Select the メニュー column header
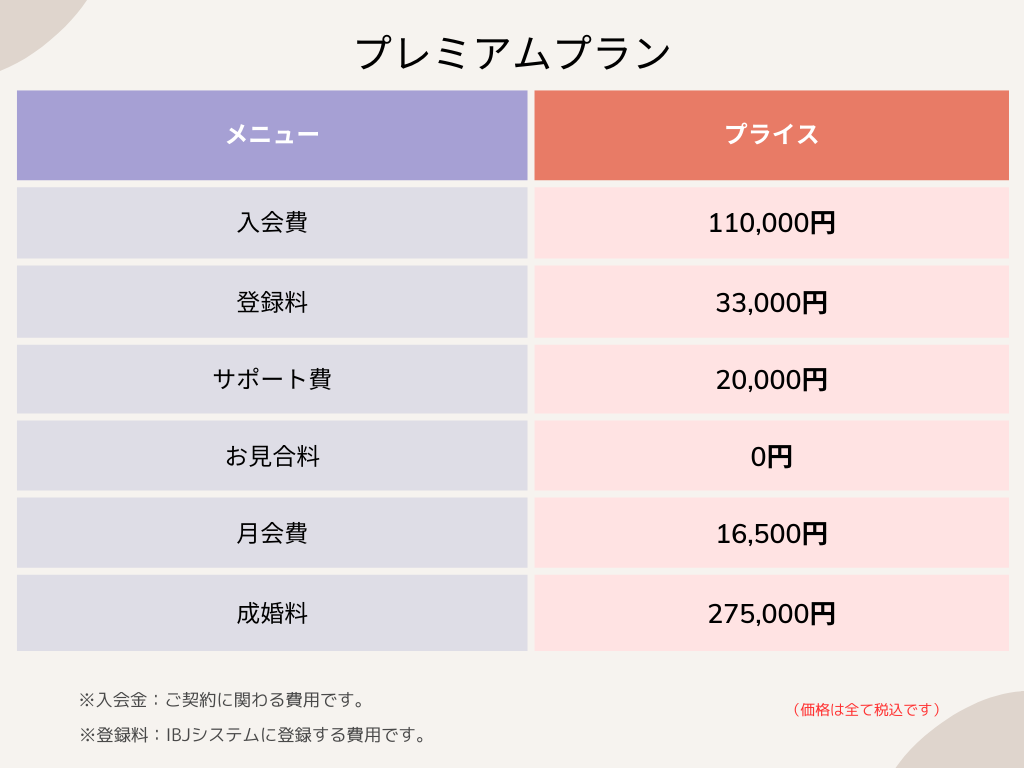The height and width of the screenshot is (768, 1024). tap(272, 135)
